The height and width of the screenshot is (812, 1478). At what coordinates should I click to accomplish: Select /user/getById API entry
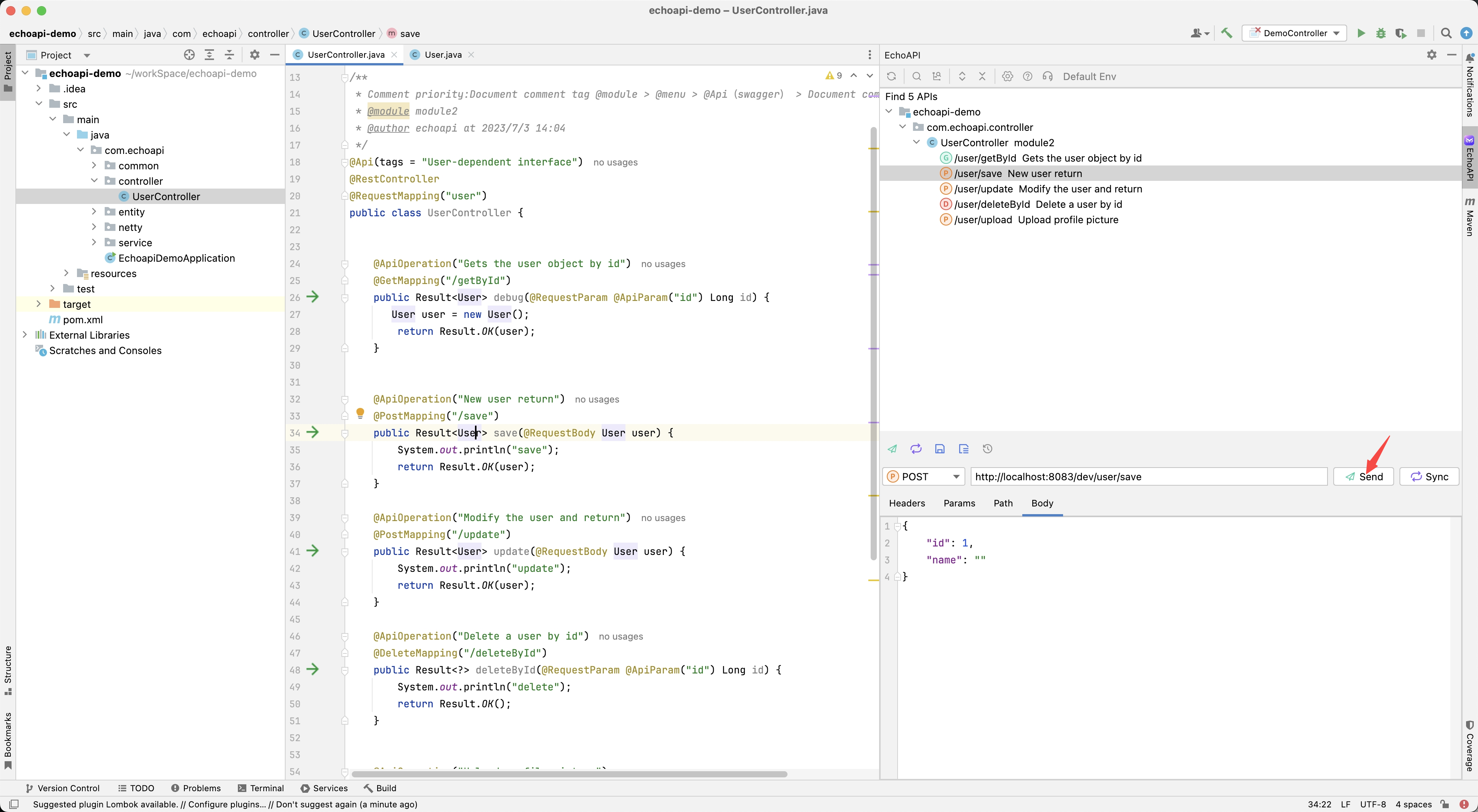(x=1041, y=158)
